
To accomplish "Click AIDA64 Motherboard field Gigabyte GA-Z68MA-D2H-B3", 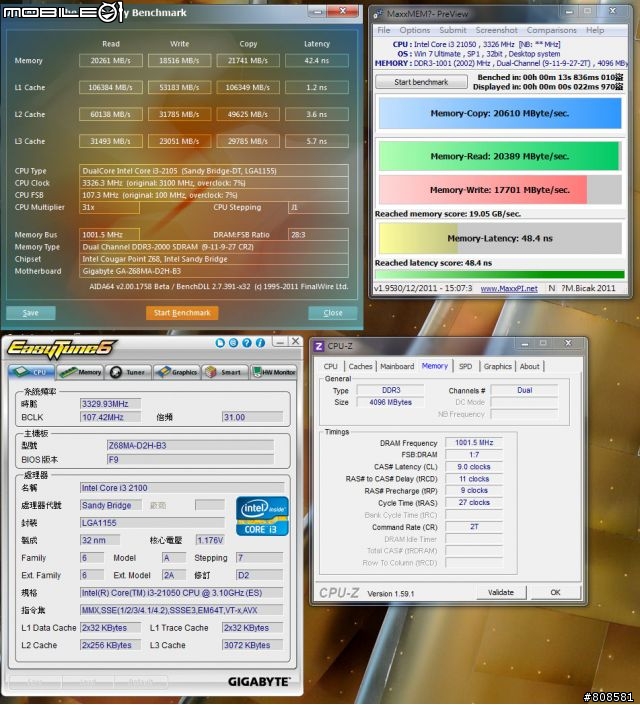I will (214, 271).
